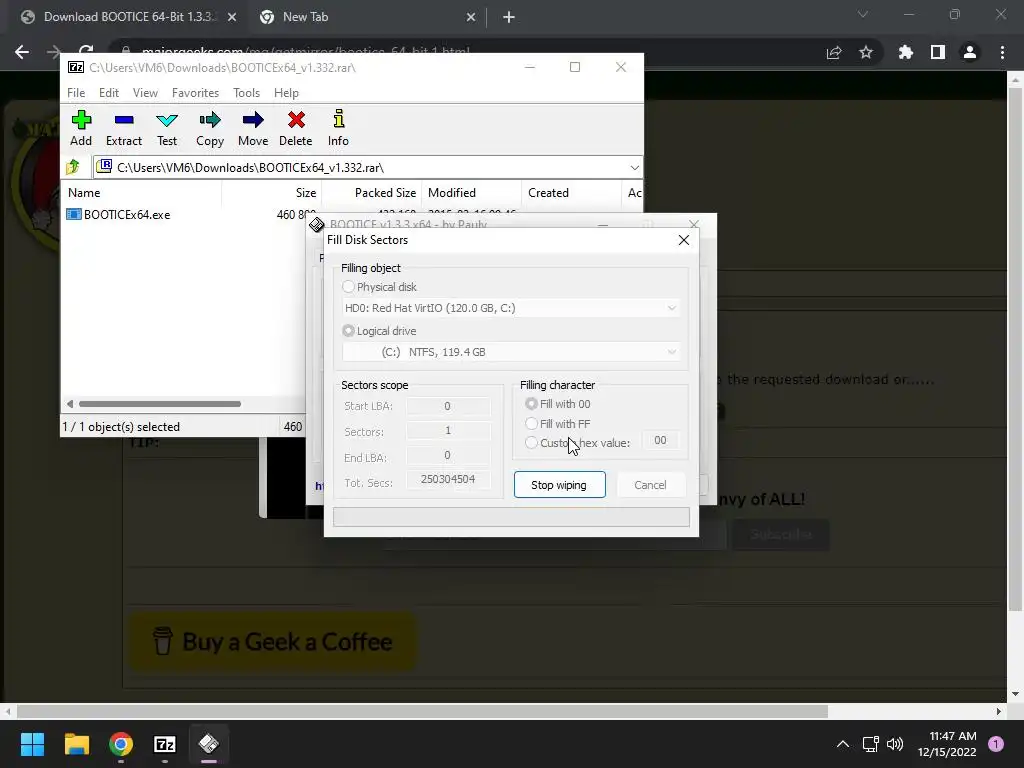Select Custom hex value option
The height and width of the screenshot is (768, 1024).
532,443
